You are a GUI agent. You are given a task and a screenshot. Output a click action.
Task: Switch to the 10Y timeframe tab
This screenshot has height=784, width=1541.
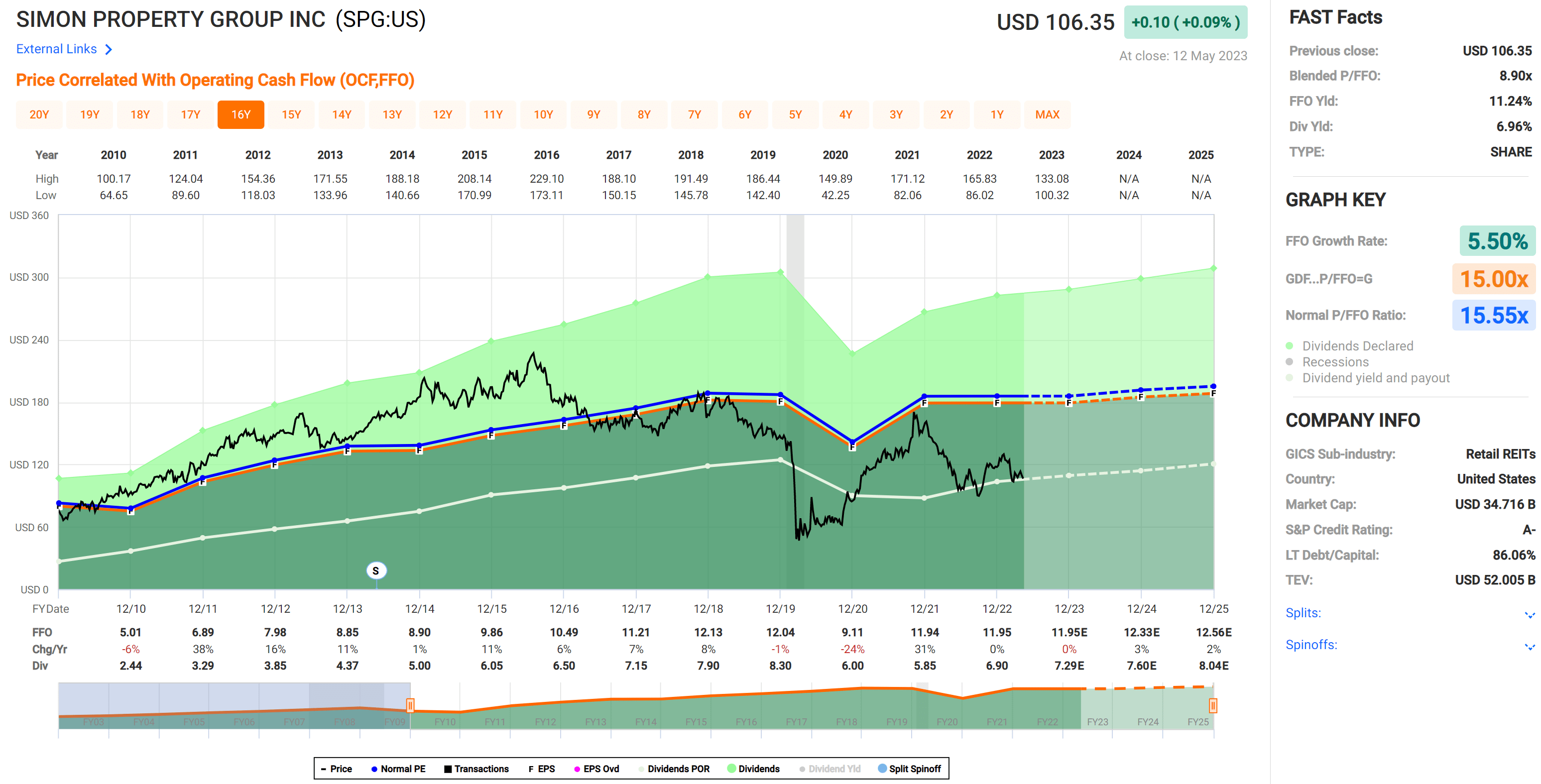[x=544, y=114]
